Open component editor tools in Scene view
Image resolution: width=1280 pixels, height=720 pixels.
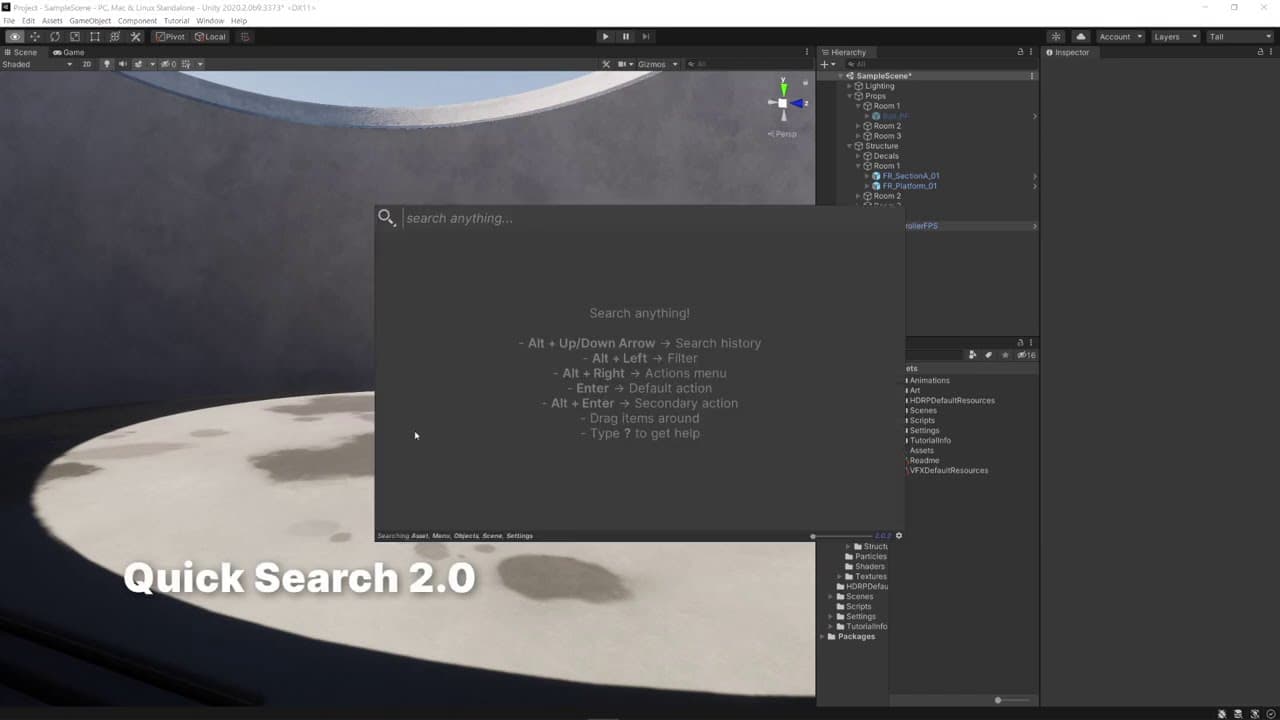(606, 64)
